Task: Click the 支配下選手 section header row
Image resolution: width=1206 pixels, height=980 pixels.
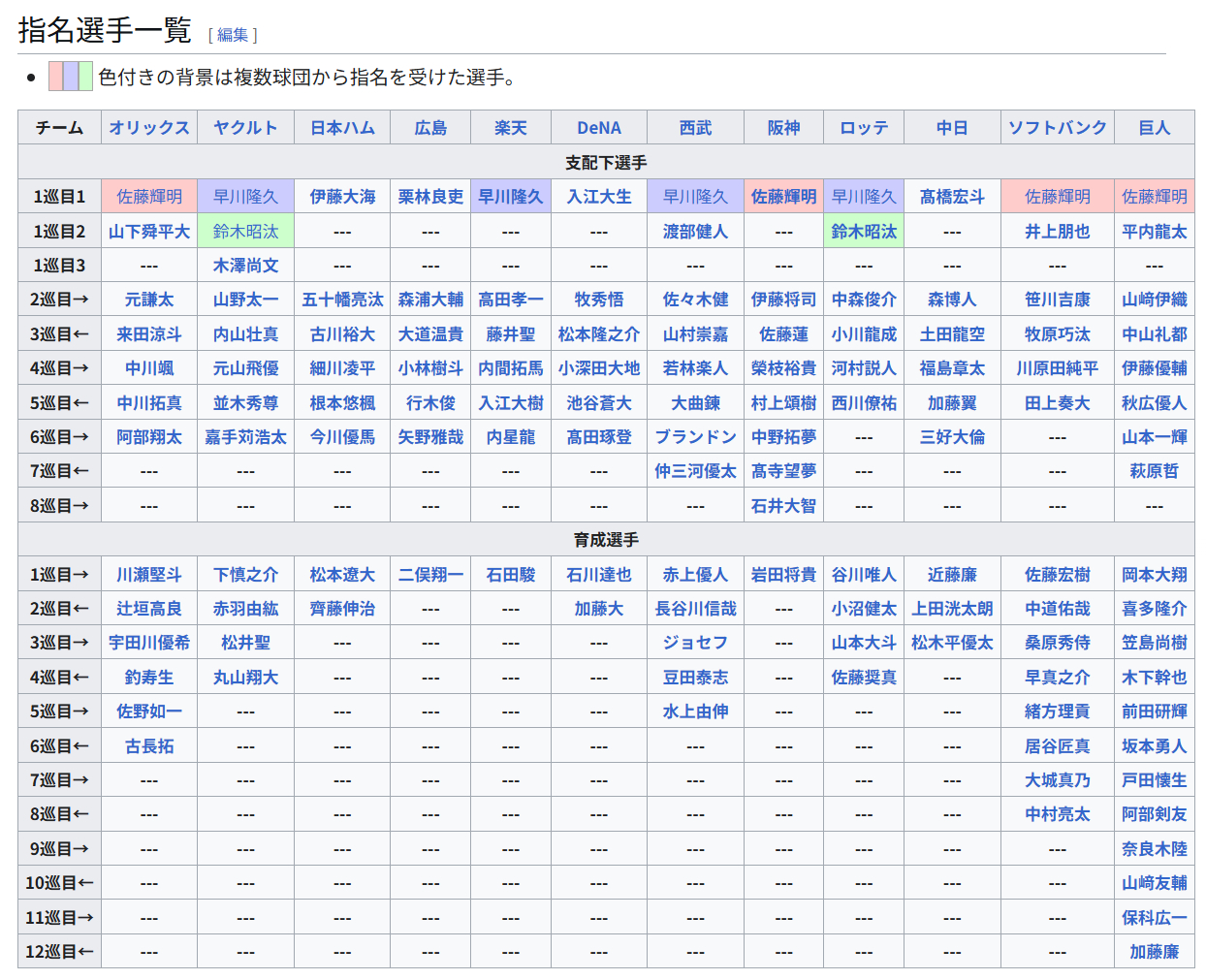Action: [606, 163]
